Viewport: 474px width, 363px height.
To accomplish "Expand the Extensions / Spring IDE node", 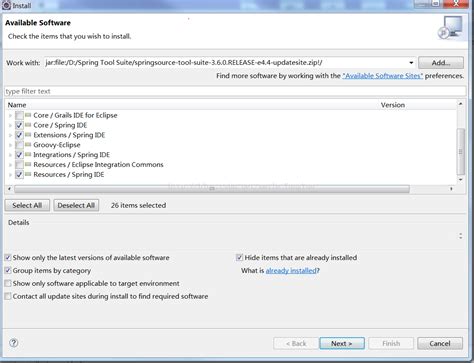I will click(x=10, y=135).
